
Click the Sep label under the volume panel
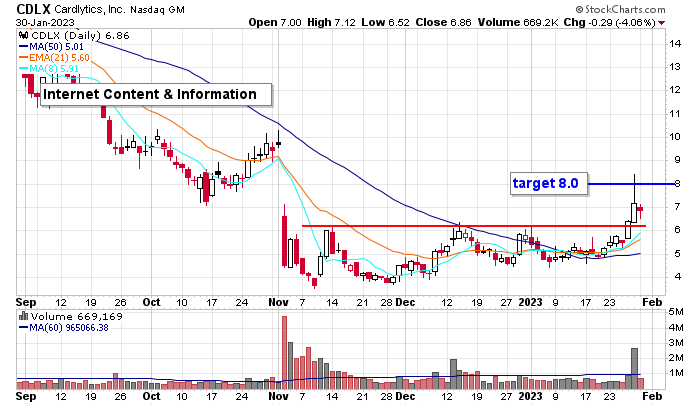[x=25, y=396]
